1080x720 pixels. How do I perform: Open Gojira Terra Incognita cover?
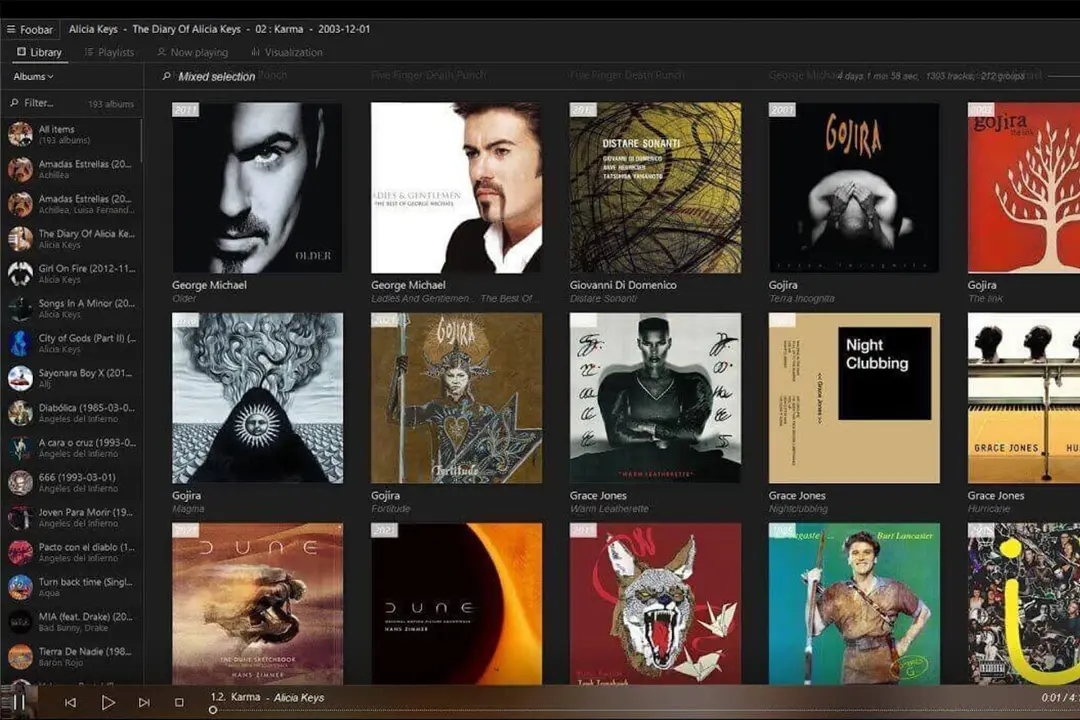(x=854, y=187)
